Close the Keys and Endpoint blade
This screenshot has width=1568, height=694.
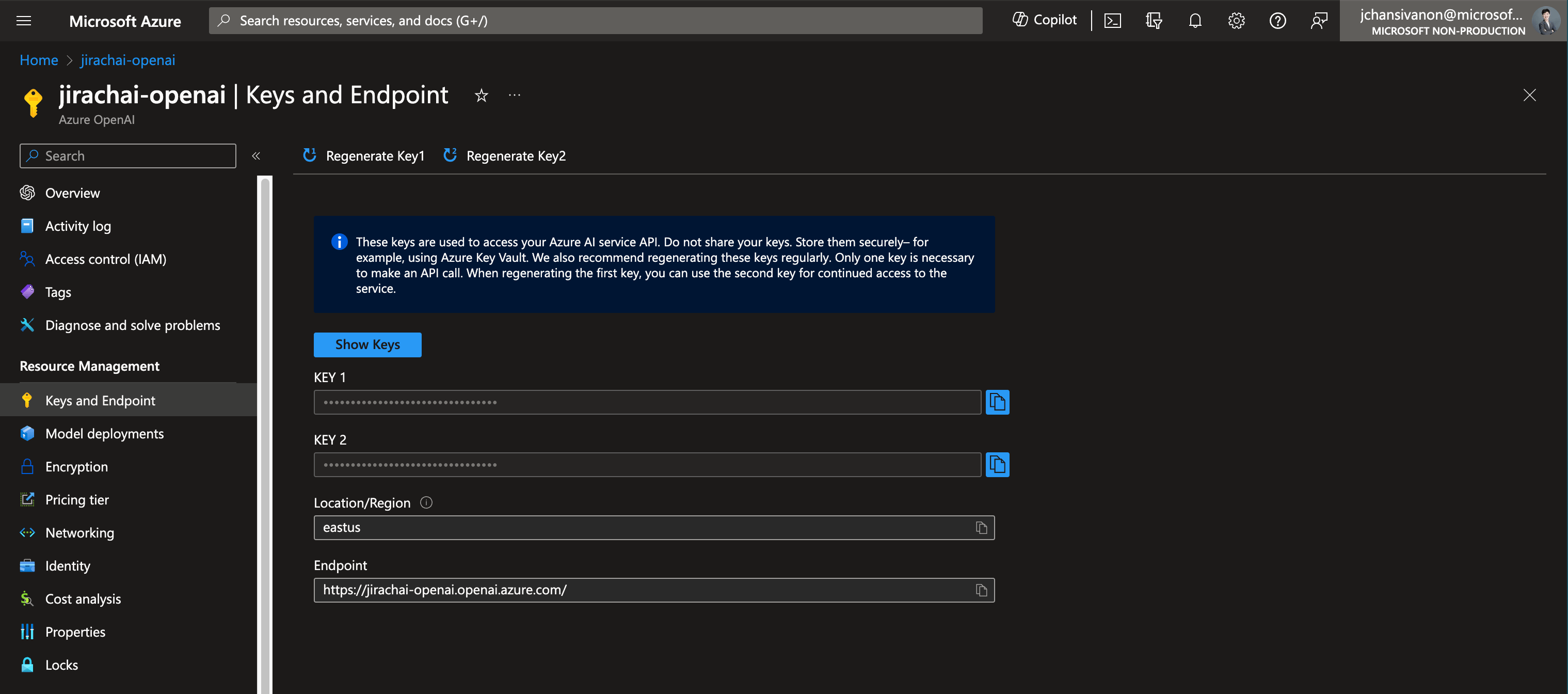(1529, 95)
